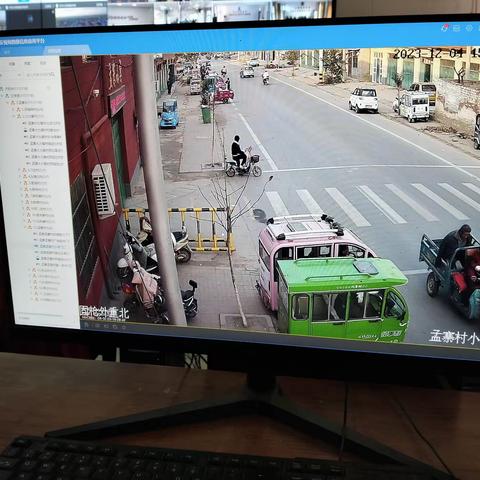
Task: Click last icon in video bottom toolbar
Action: click(124, 327)
